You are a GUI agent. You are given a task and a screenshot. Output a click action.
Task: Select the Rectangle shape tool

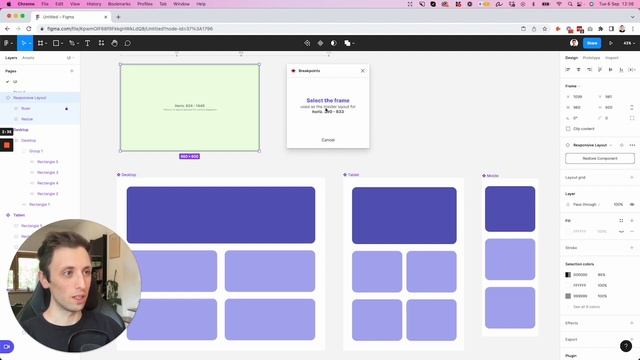pos(56,43)
